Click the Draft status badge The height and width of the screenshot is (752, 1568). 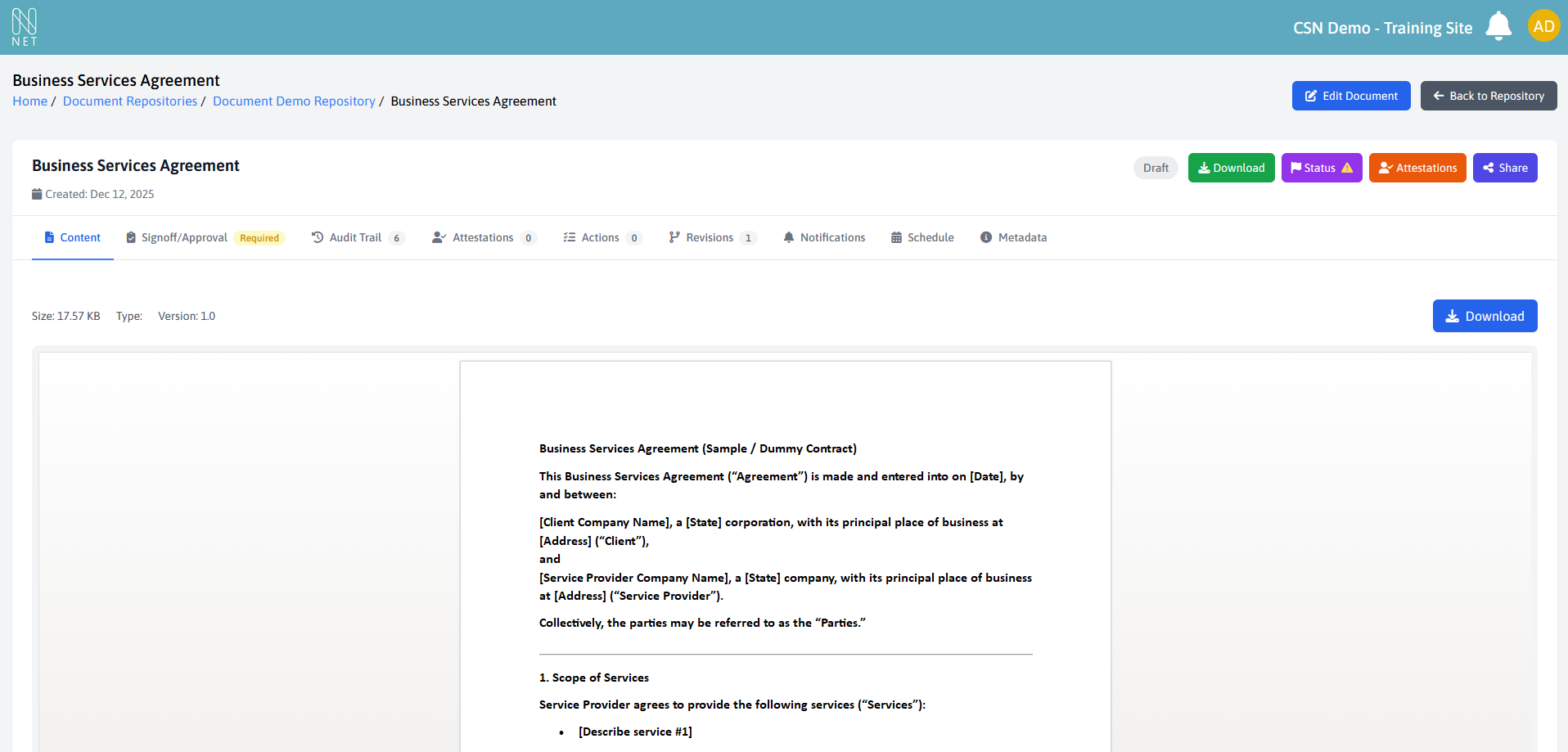[x=1156, y=168]
